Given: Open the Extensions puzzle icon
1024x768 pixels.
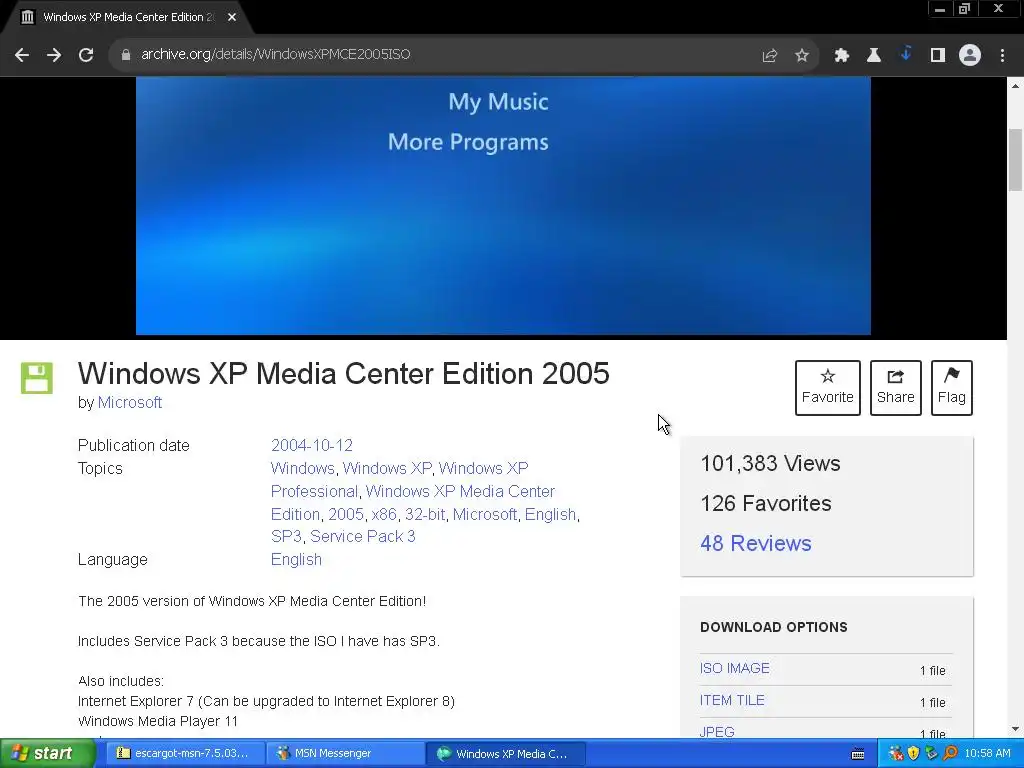Looking at the screenshot, I should tap(841, 56).
